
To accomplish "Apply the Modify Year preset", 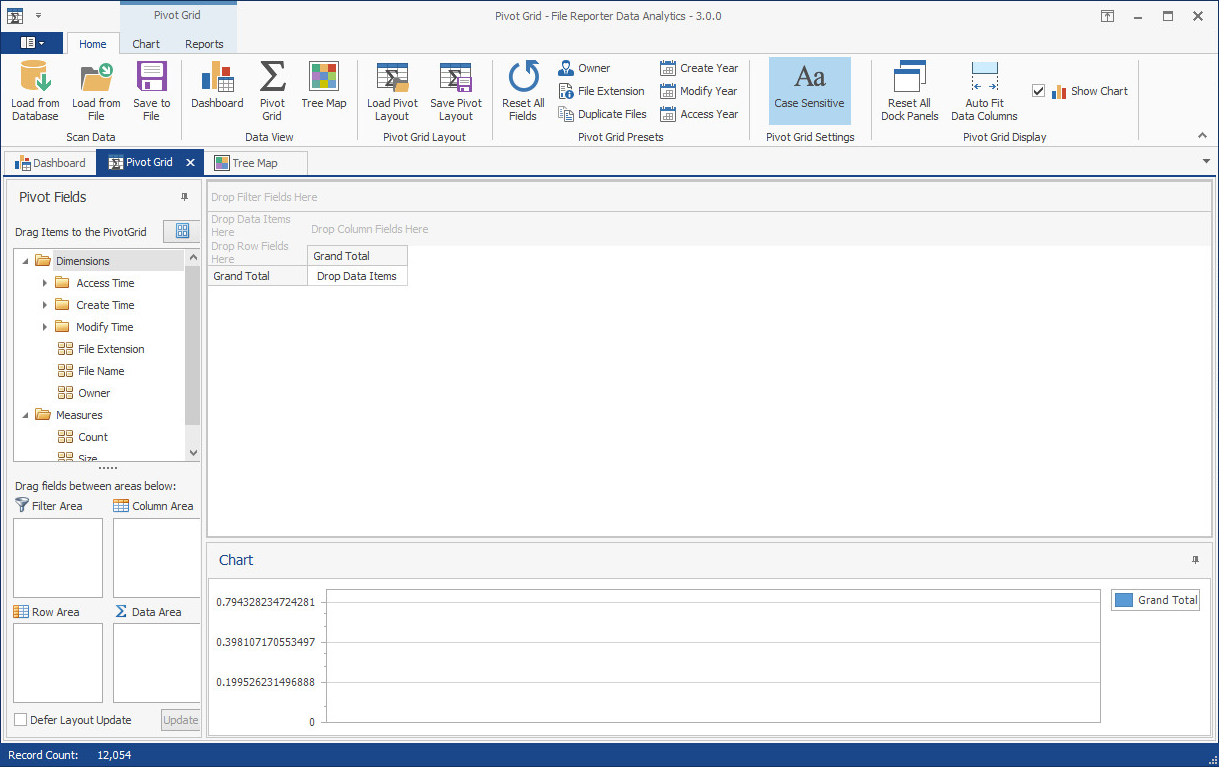I will click(699, 91).
